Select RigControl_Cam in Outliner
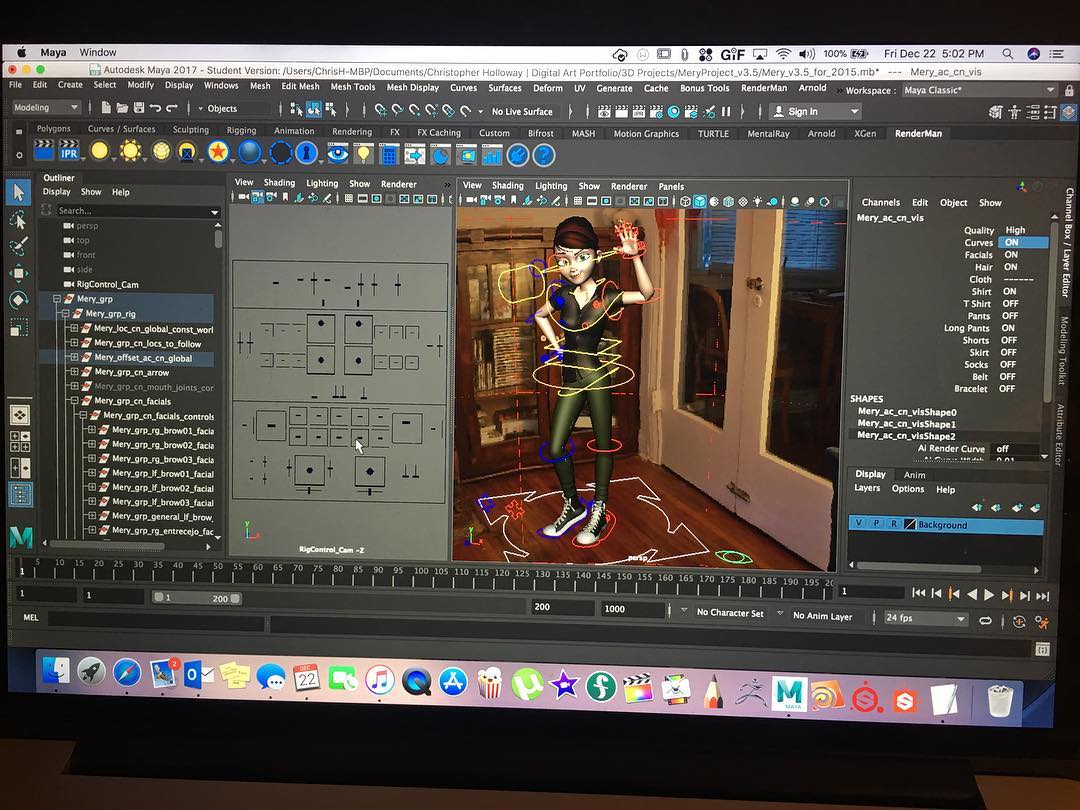The height and width of the screenshot is (810, 1080). click(x=107, y=284)
